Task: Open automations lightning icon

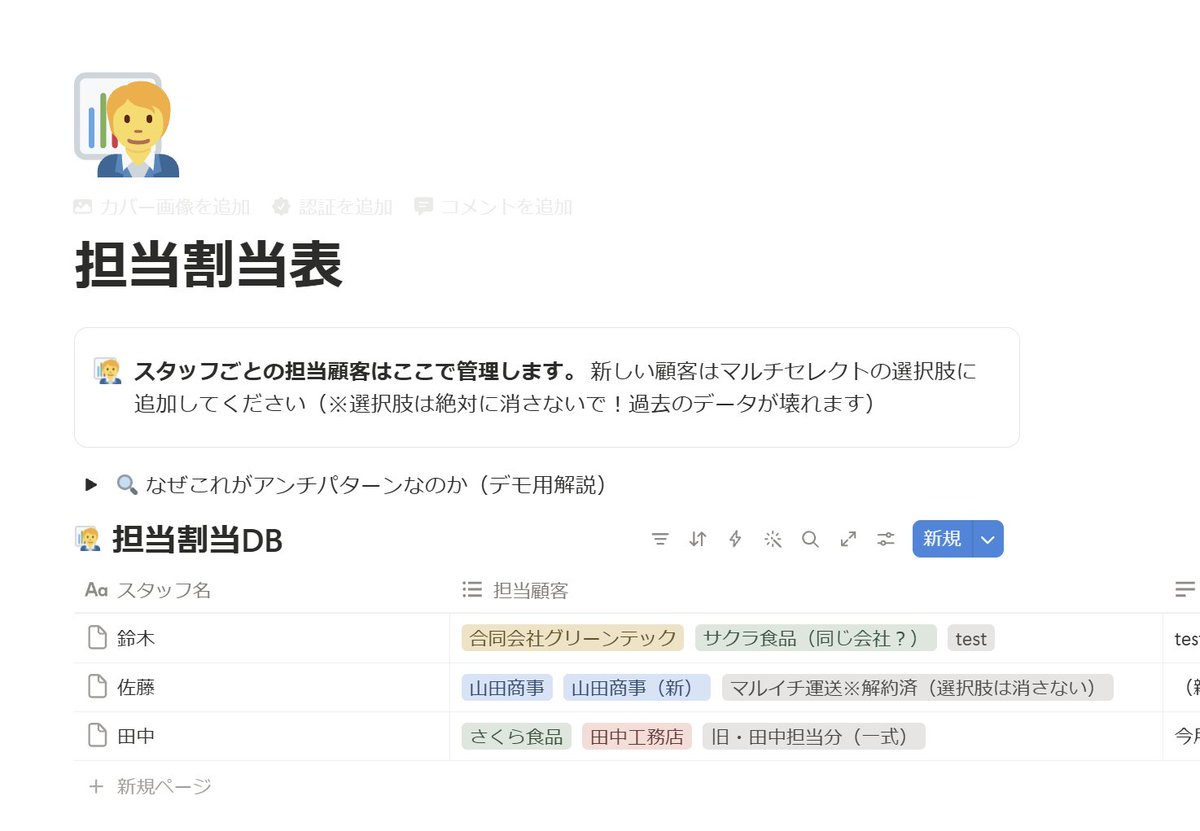Action: (735, 539)
